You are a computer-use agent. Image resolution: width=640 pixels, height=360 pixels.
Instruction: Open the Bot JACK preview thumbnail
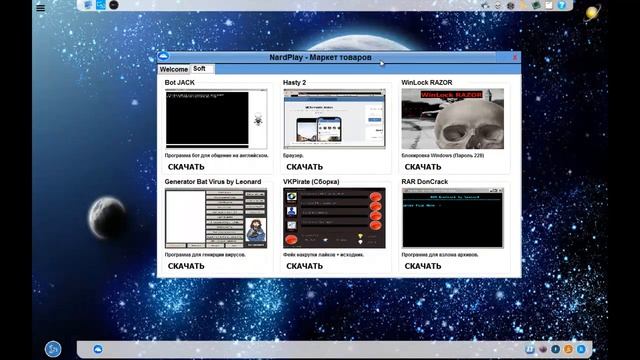pos(216,119)
